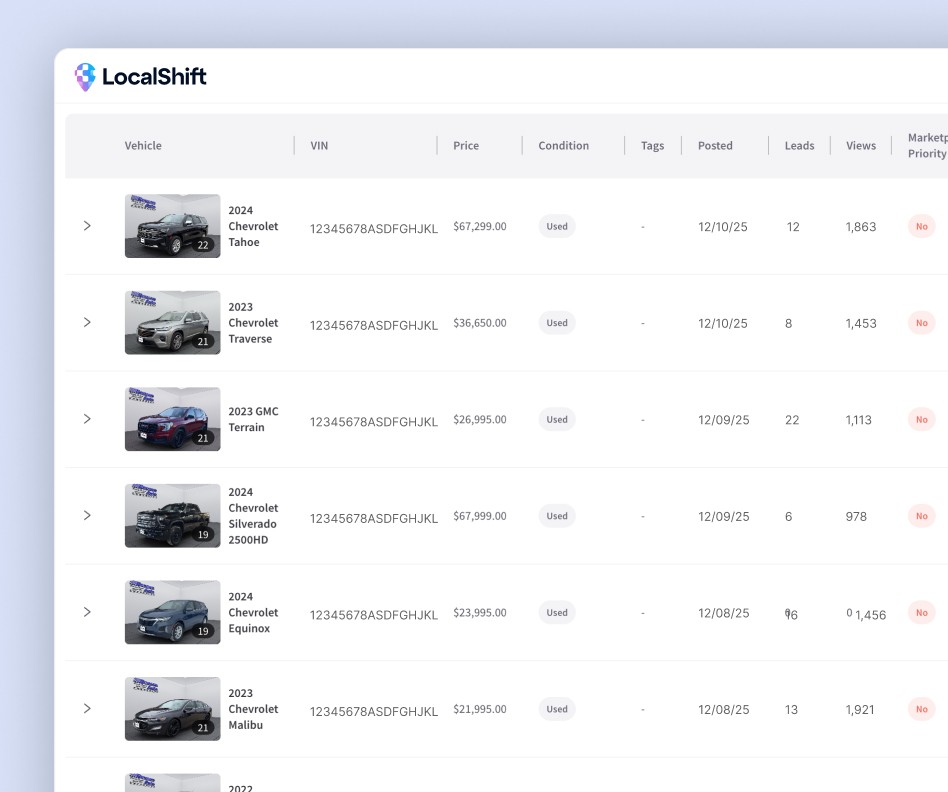Open the Chevrolet Equinox photo thumbnail
This screenshot has width=948, height=792.
pos(172,612)
